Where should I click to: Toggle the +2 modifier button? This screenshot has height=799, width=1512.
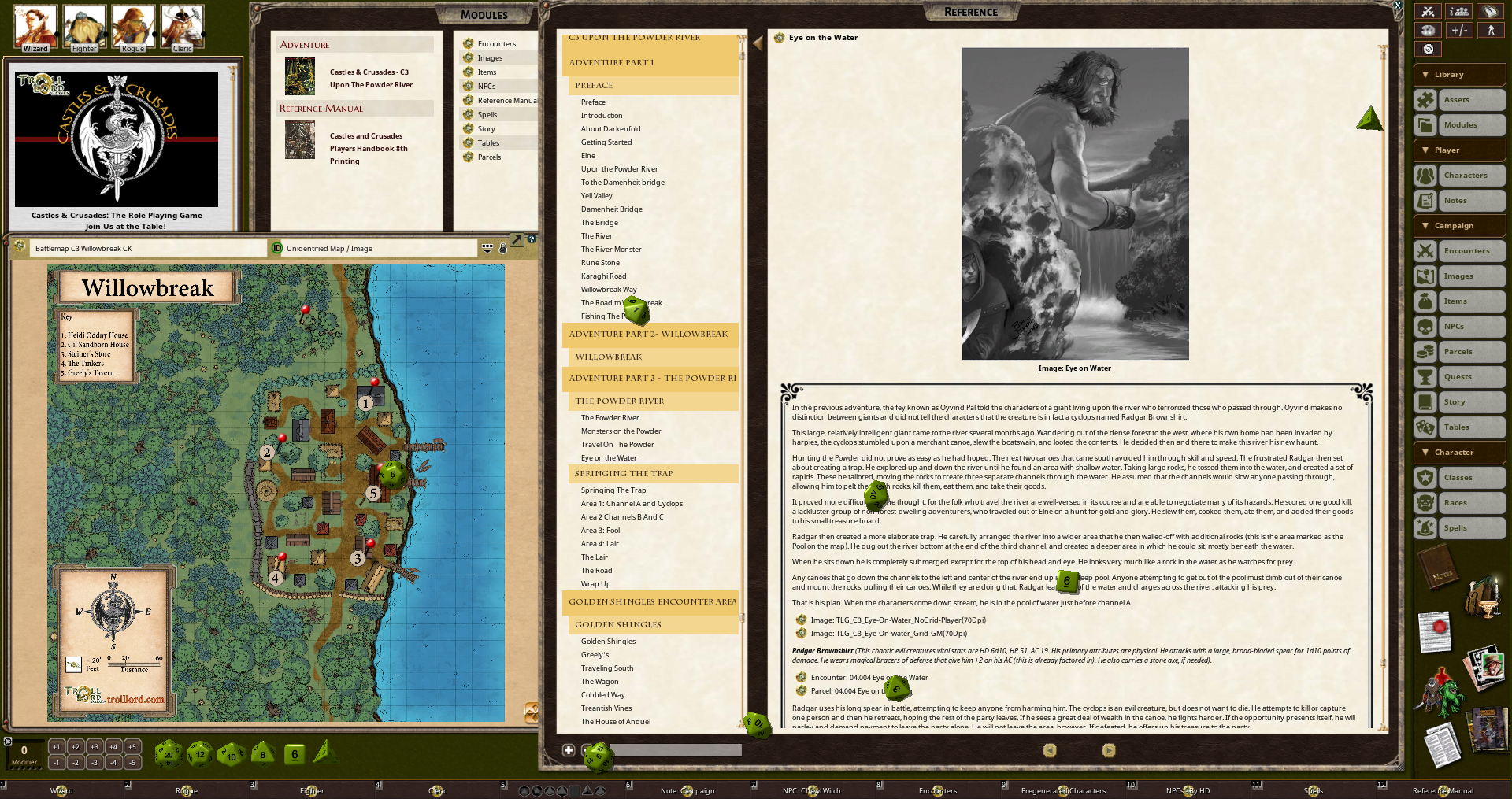pyautogui.click(x=76, y=746)
